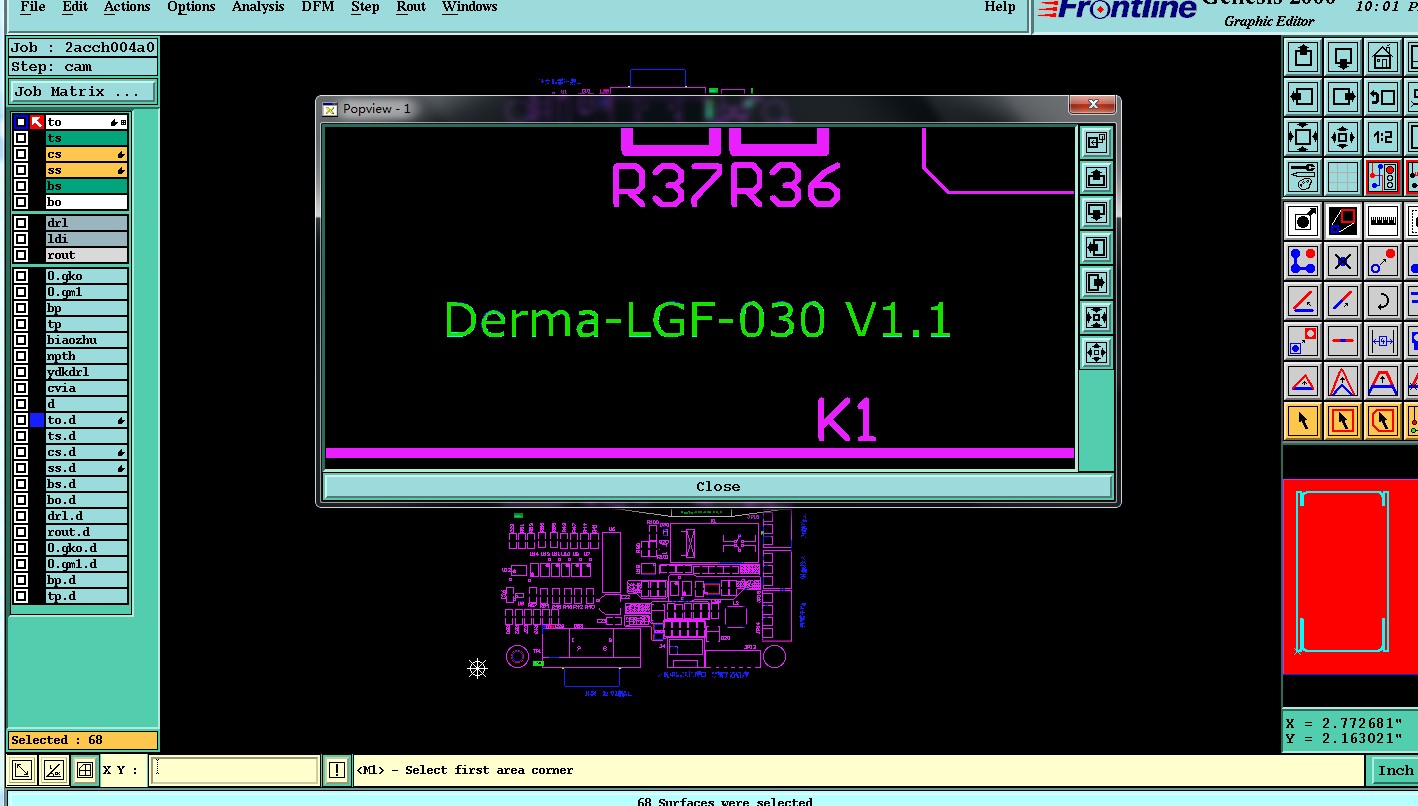Open the Analysis menu
Image resolution: width=1418 pixels, height=806 pixels.
258,7
